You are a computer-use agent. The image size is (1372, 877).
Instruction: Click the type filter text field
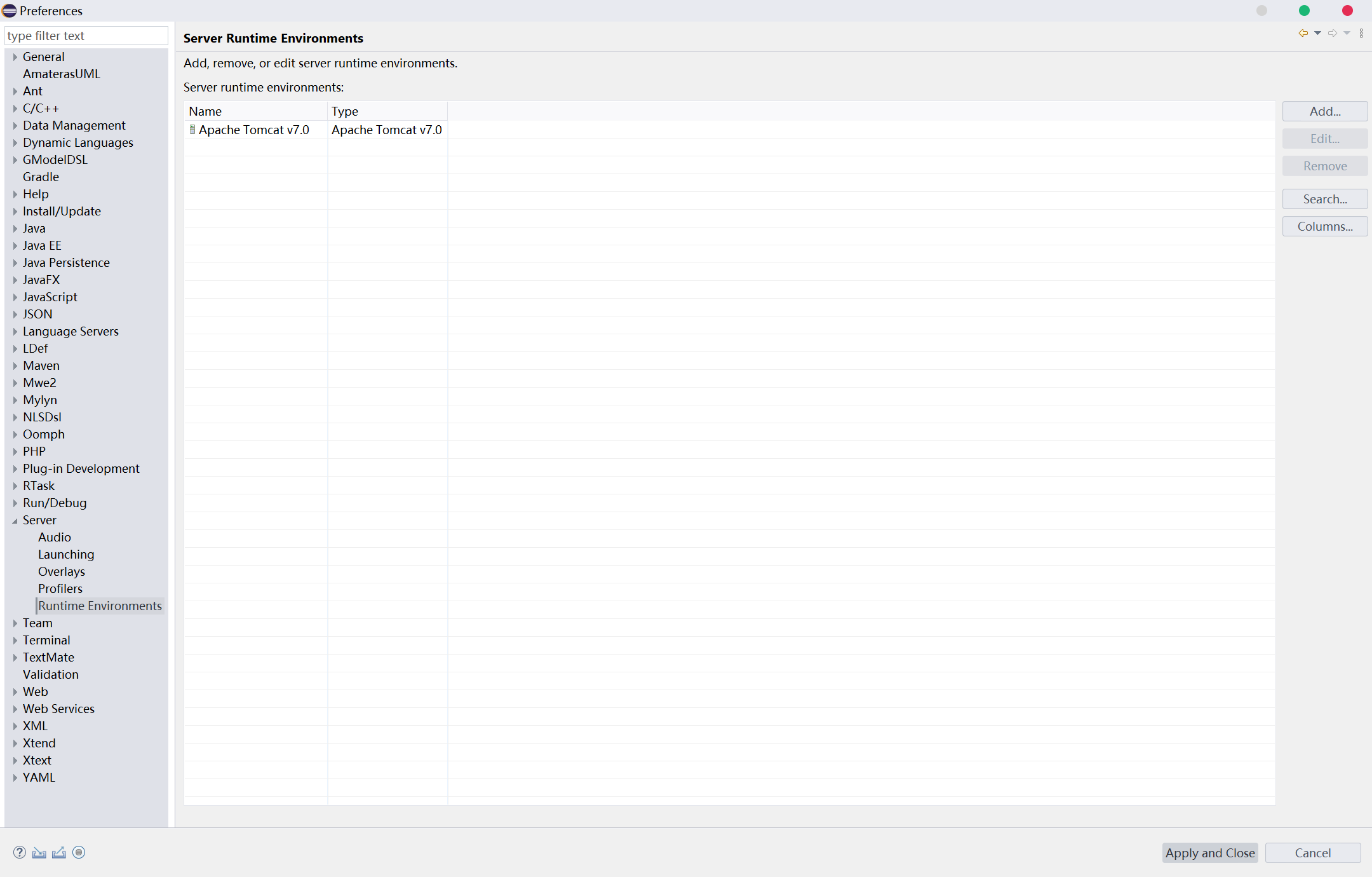tap(86, 36)
